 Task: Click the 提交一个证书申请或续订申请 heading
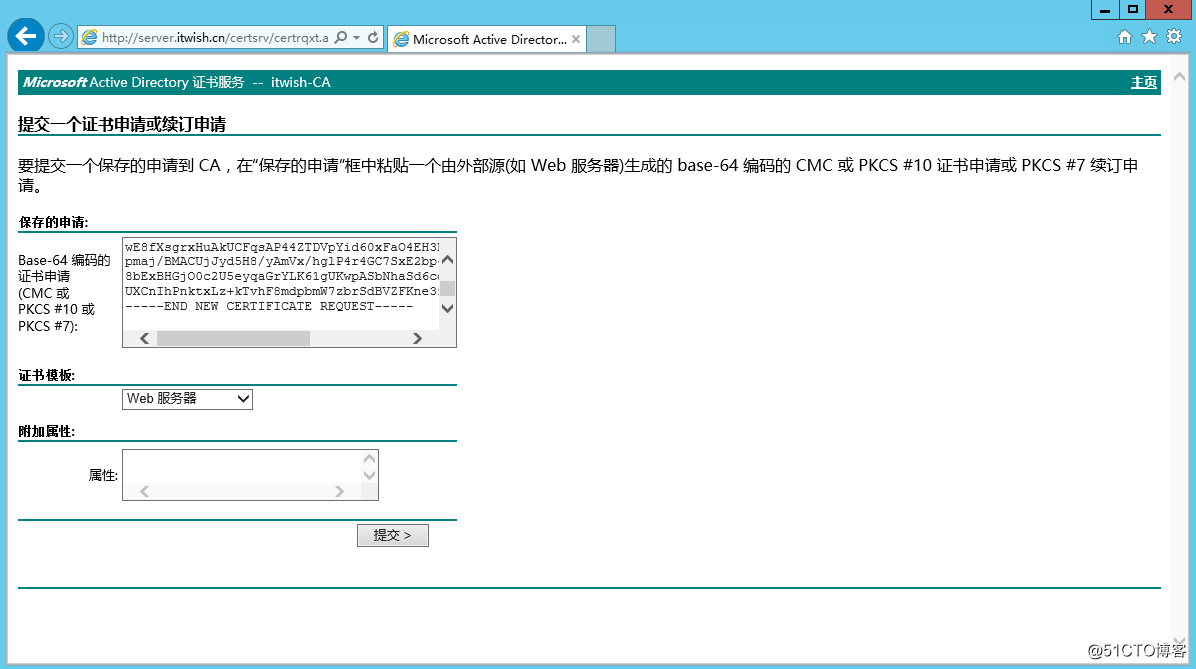pyautogui.click(x=122, y=124)
